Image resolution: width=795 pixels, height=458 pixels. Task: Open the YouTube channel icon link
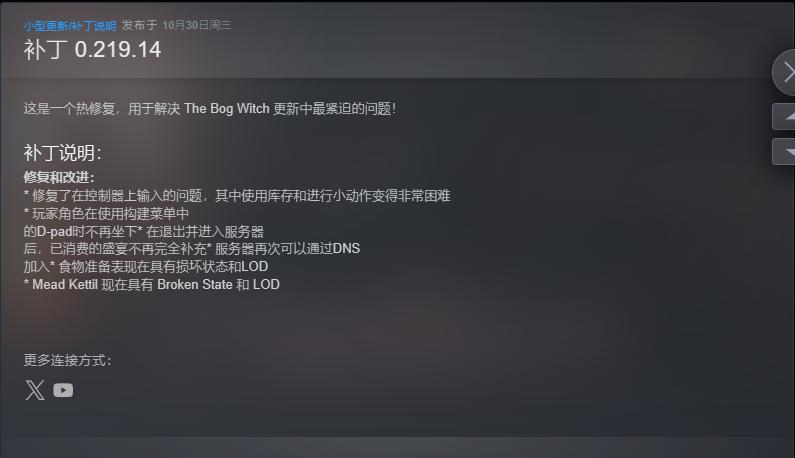click(x=63, y=390)
